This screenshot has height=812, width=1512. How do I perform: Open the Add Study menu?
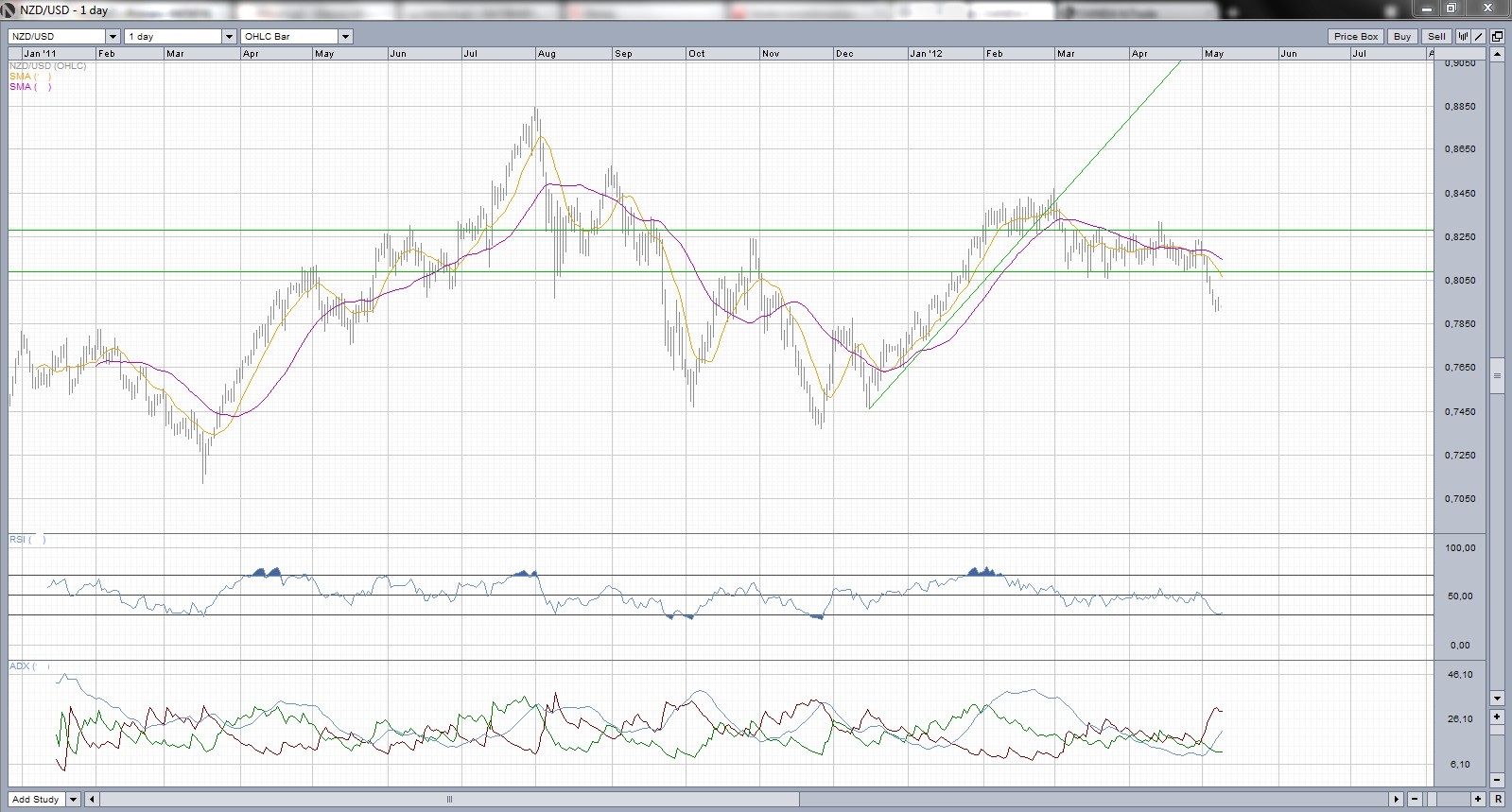(x=73, y=799)
